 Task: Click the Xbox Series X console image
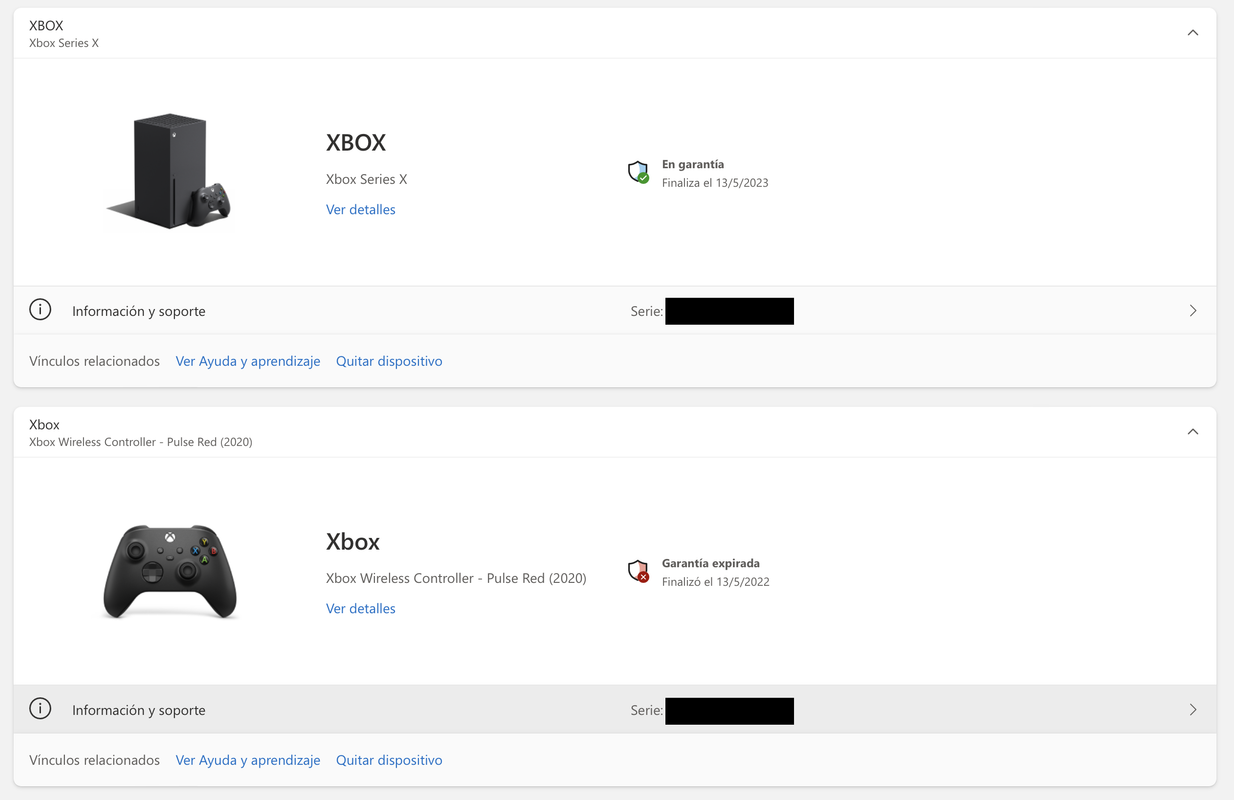pos(170,171)
